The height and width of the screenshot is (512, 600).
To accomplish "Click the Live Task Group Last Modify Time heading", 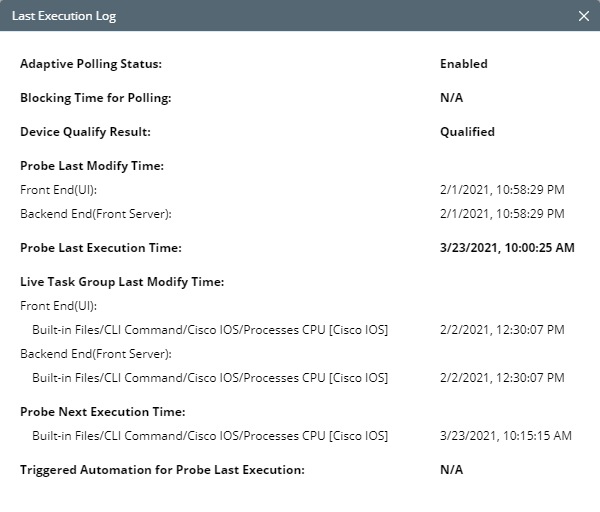I will [122, 282].
